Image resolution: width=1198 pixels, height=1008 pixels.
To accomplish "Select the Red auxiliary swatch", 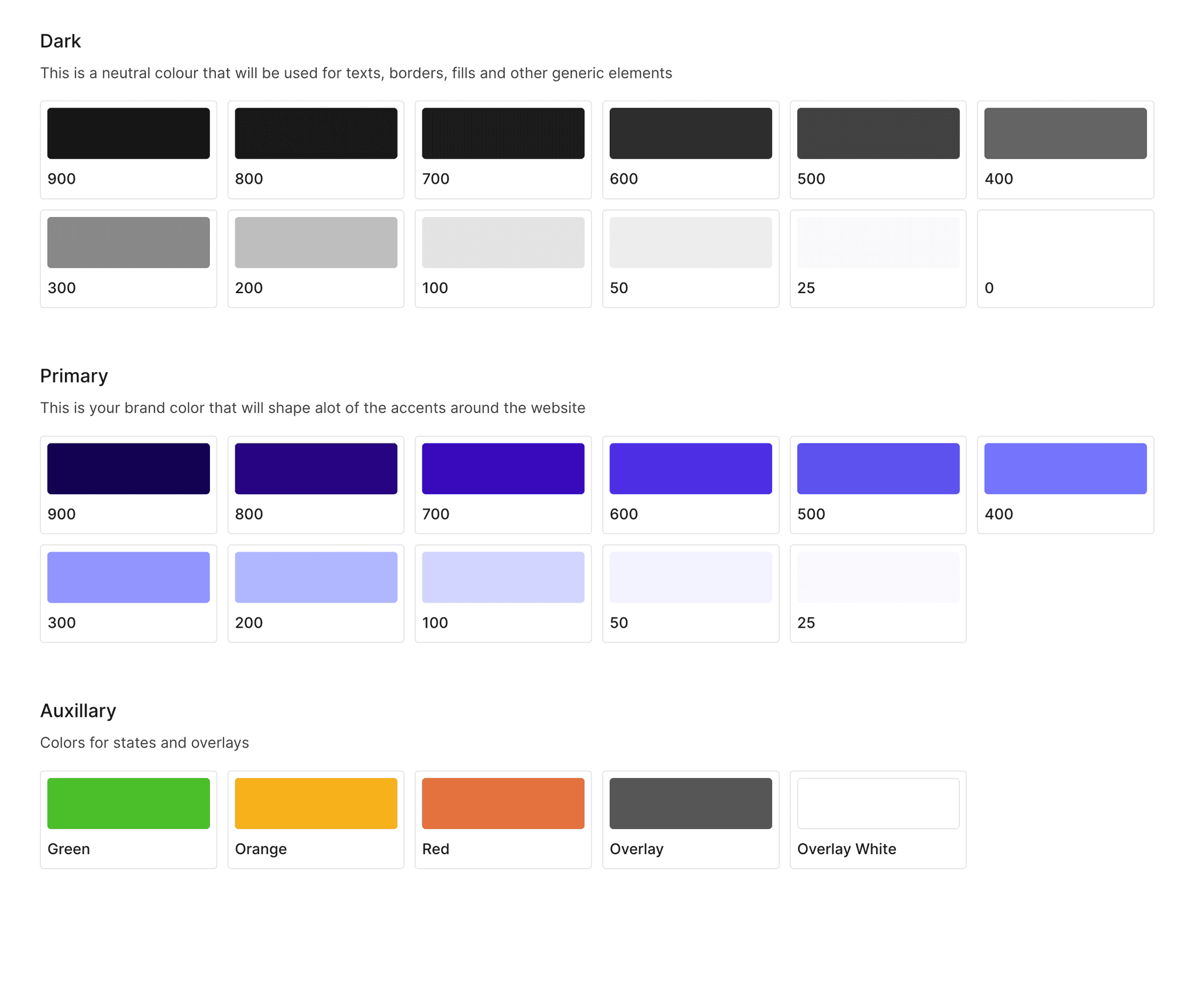I will tap(503, 803).
